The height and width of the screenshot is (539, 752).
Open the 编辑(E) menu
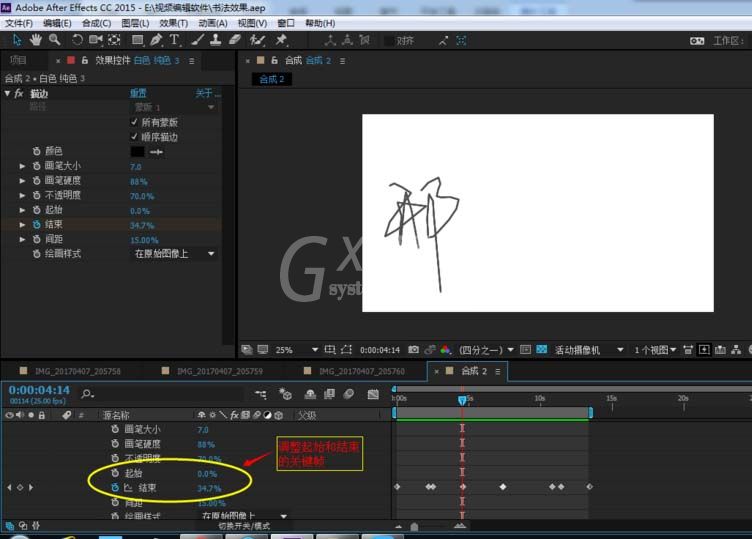[x=57, y=23]
